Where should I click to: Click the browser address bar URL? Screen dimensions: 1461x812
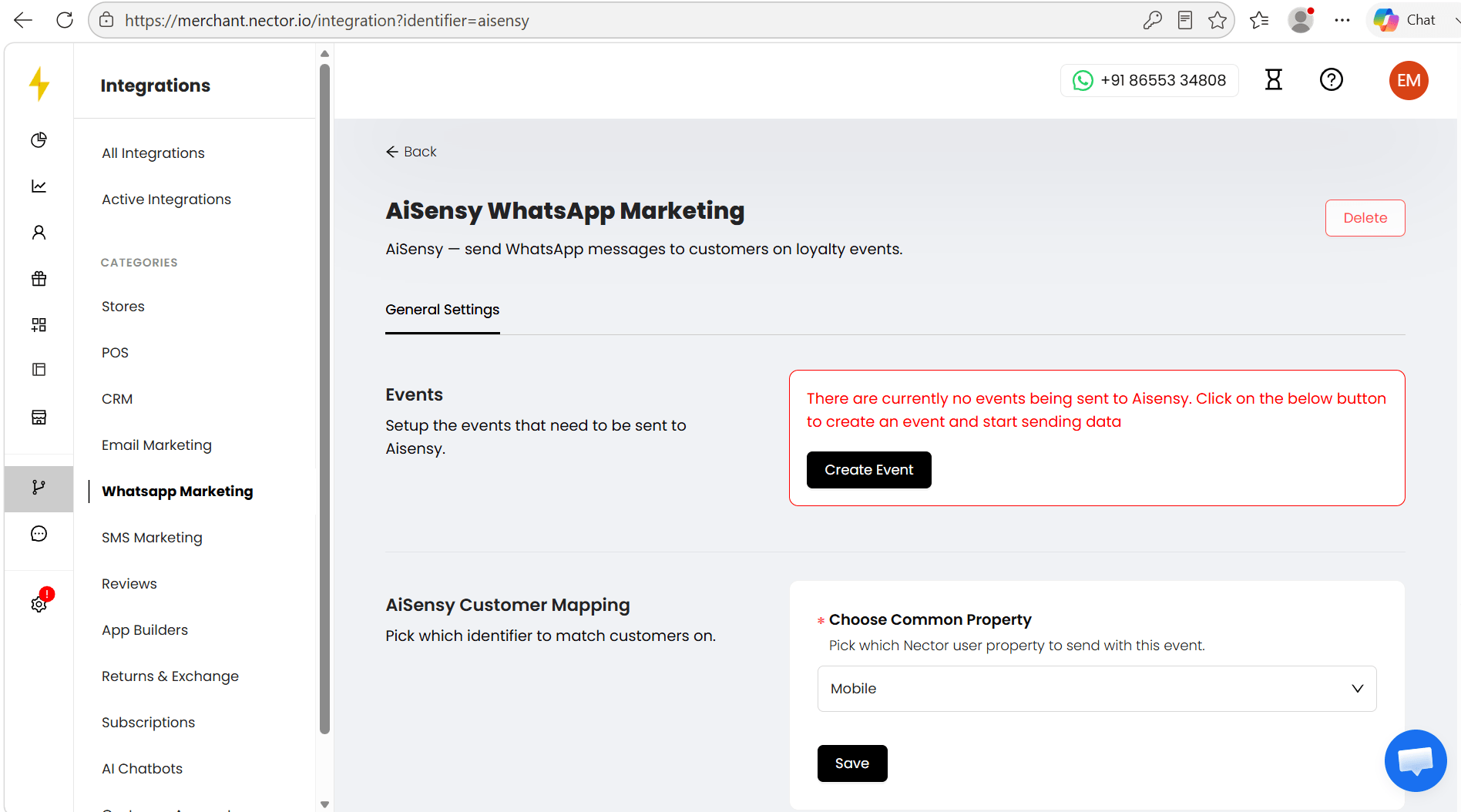(327, 21)
